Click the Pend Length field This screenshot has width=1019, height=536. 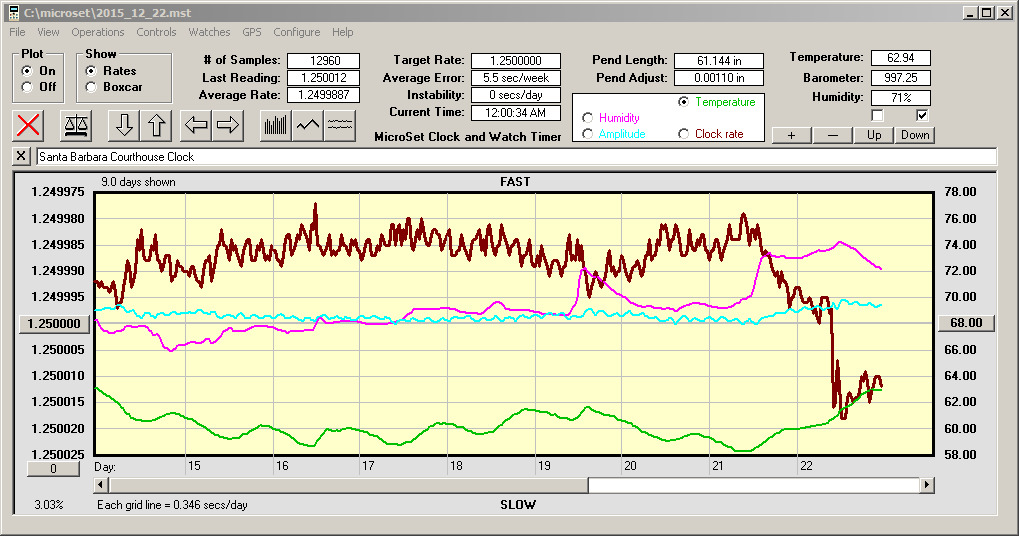point(719,60)
